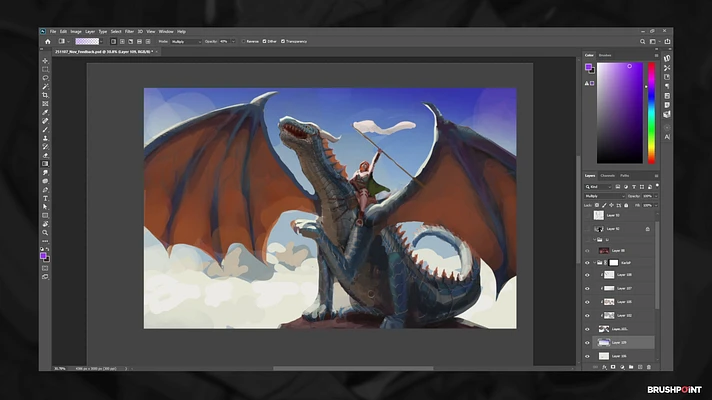
Task: Click the gradient preview swatch in options bar
Action: (87, 41)
